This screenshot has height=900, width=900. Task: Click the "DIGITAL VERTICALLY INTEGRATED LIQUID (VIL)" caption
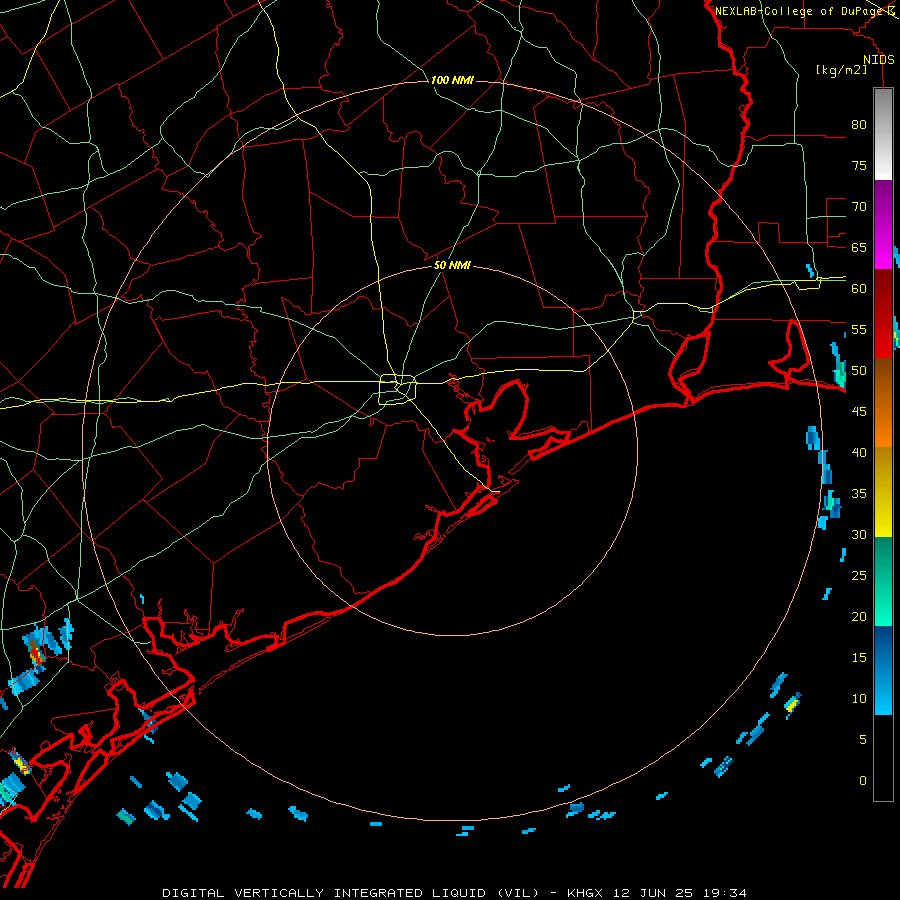coord(351,893)
